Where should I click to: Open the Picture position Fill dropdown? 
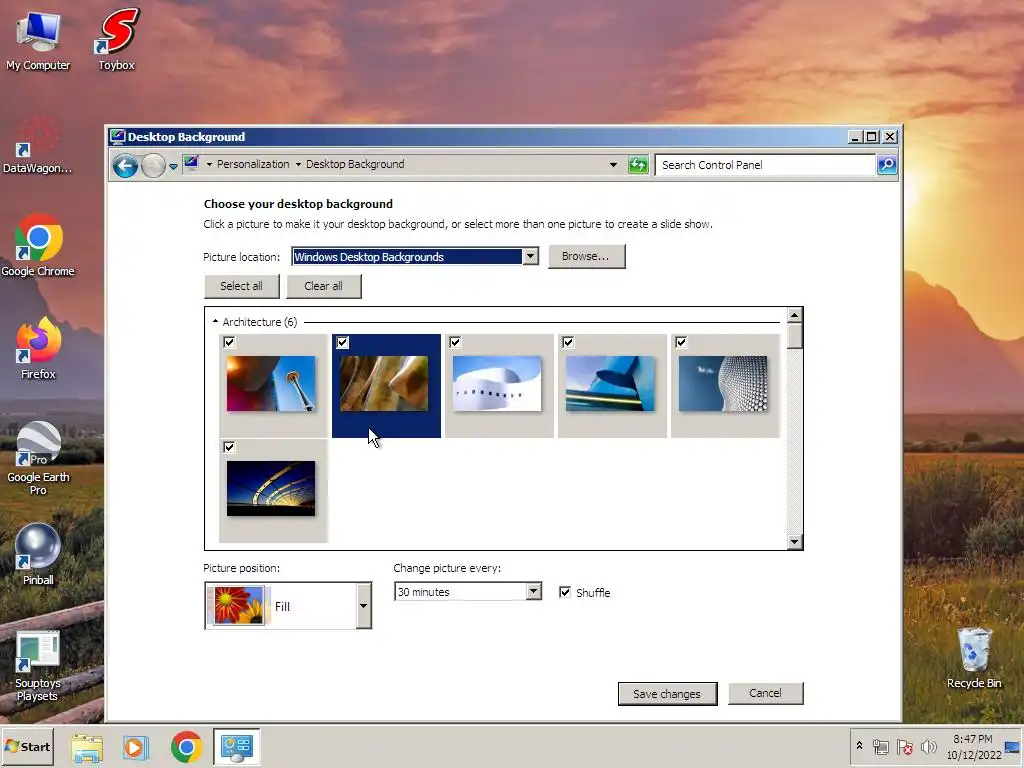point(363,606)
